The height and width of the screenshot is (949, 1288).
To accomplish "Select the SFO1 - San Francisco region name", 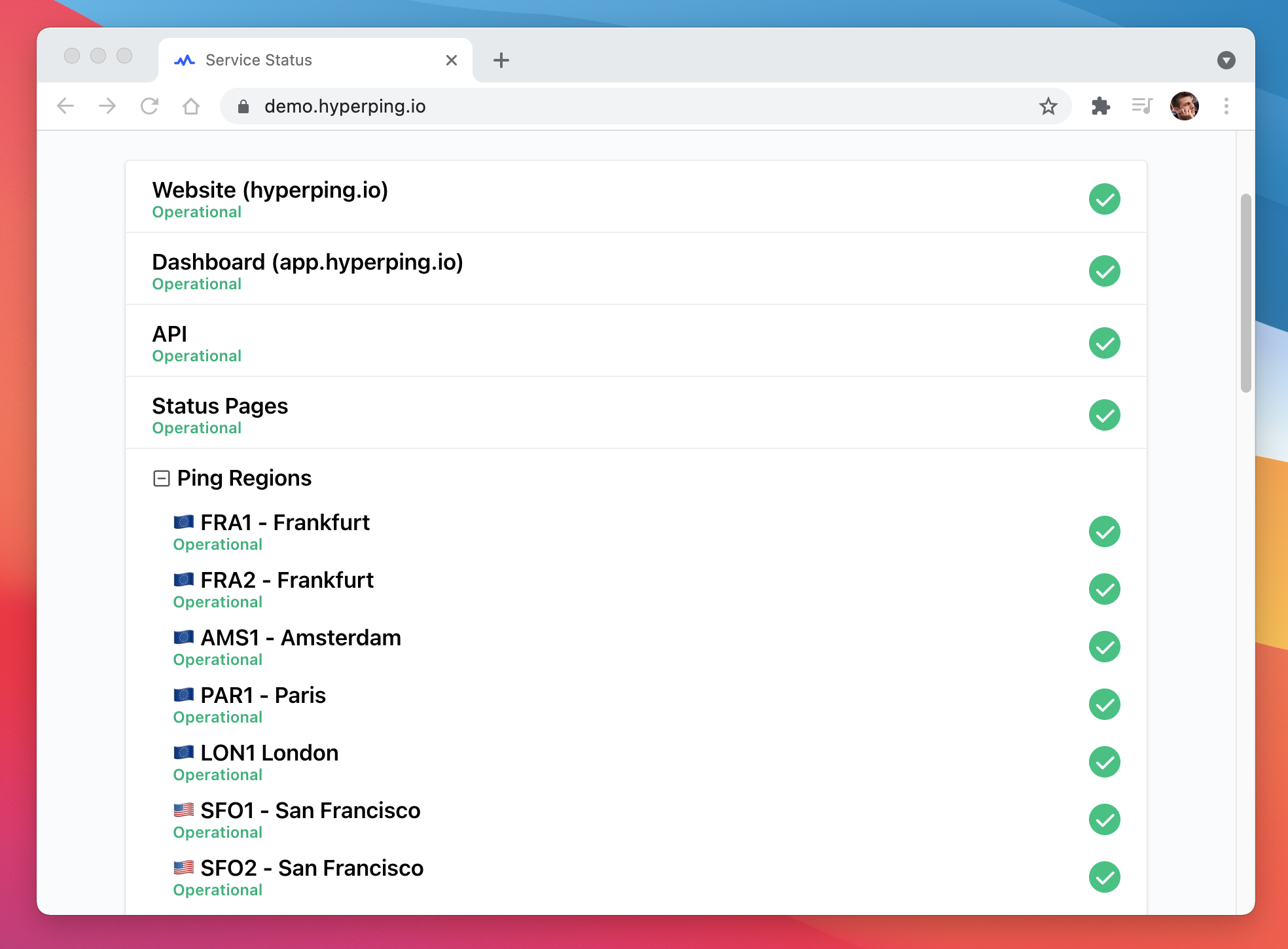I will pyautogui.click(x=310, y=811).
